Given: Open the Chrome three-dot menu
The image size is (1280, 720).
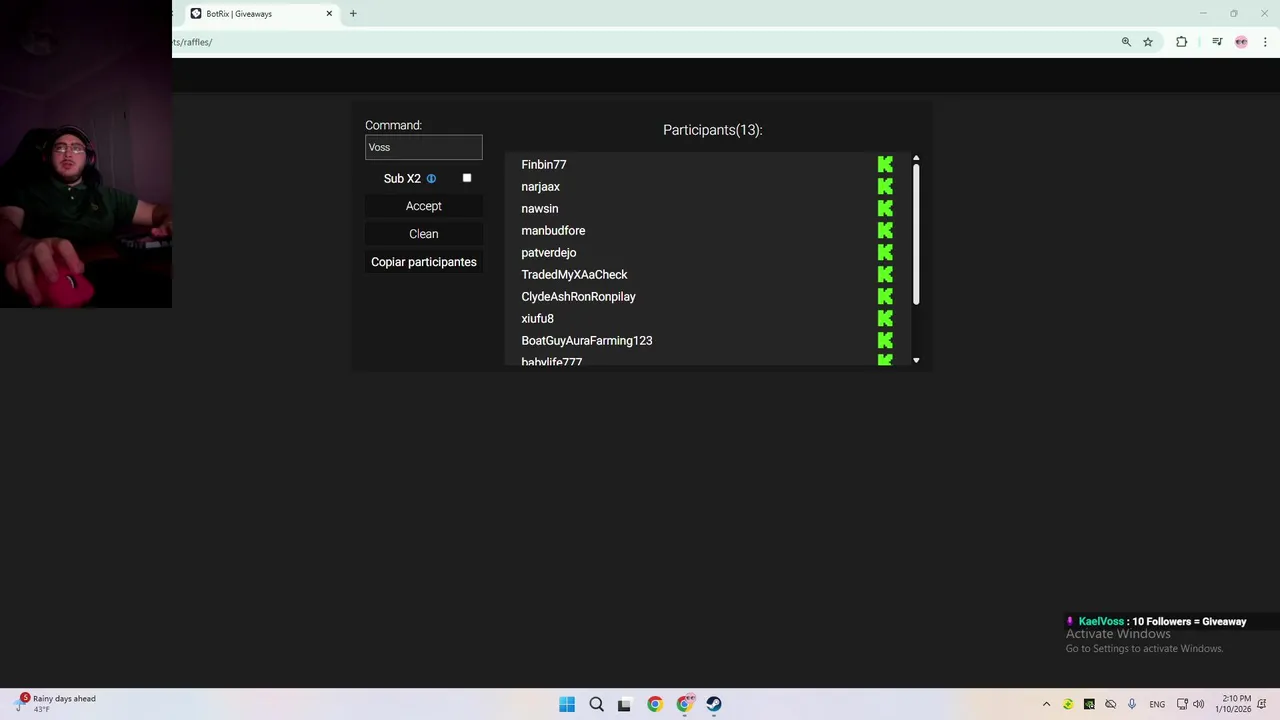Looking at the screenshot, I should point(1265,42).
